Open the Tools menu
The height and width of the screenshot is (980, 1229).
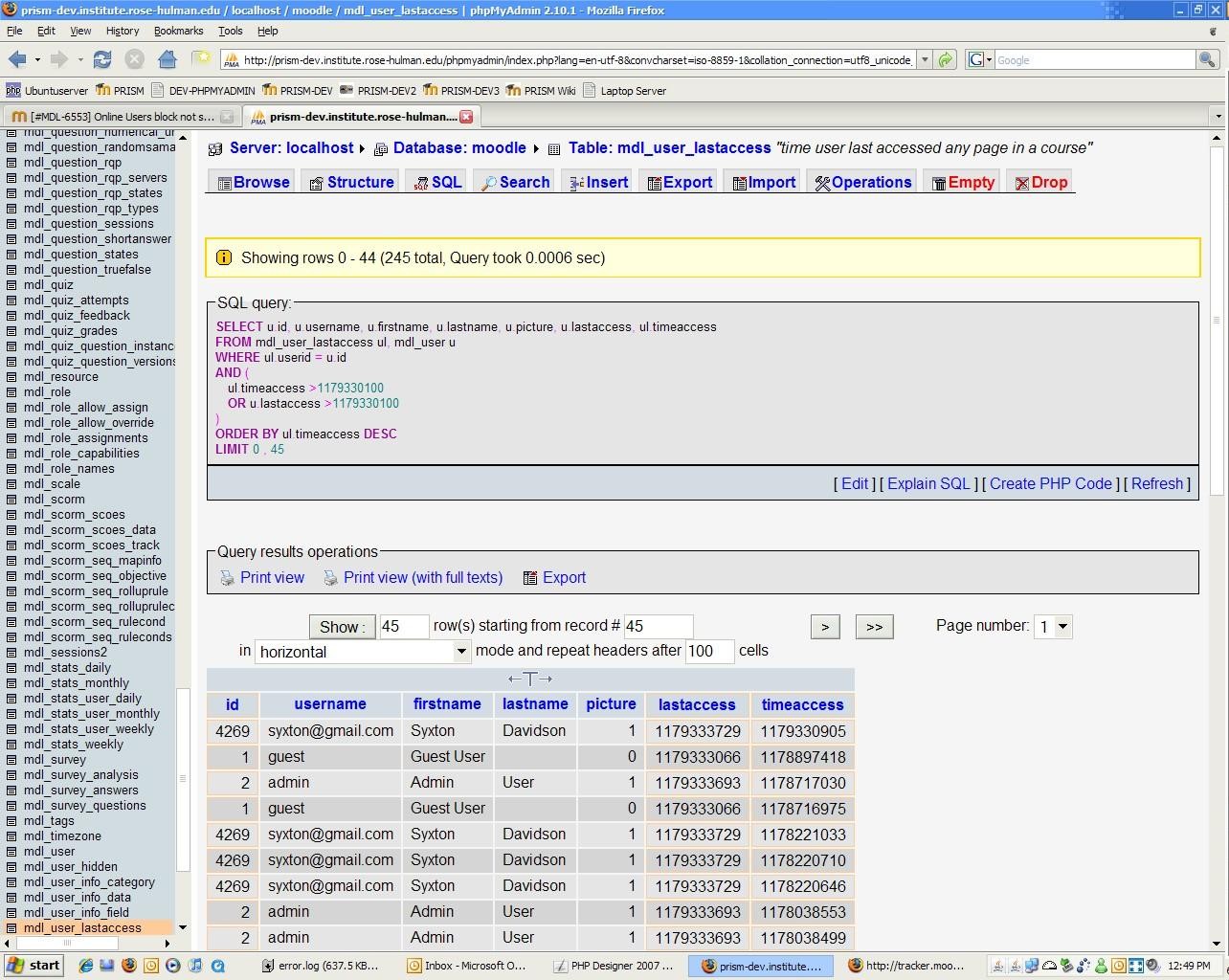point(230,31)
